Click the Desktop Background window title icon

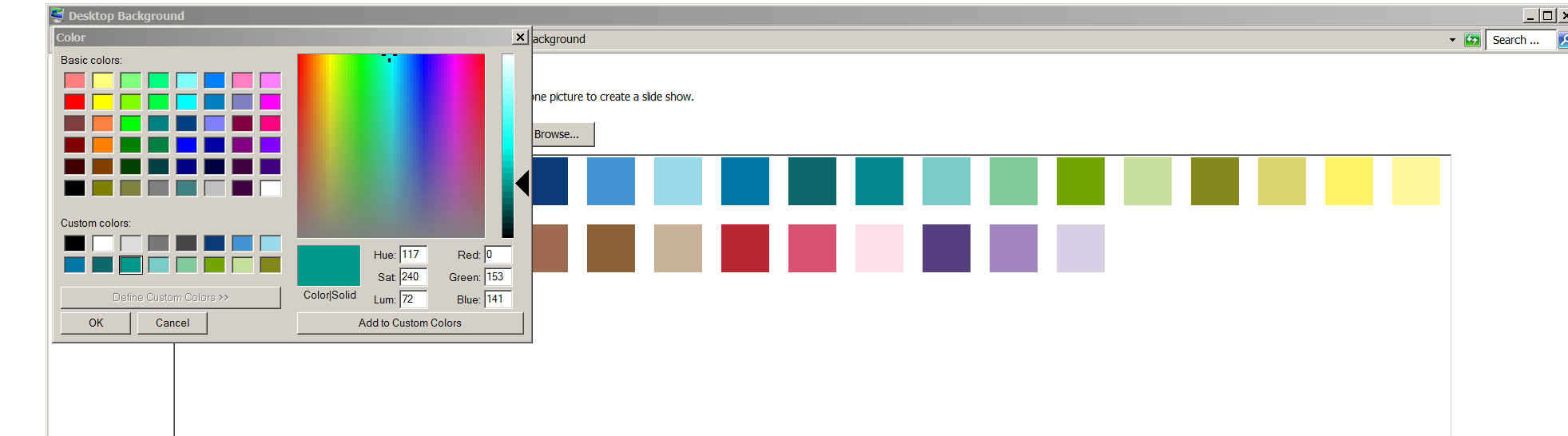click(x=57, y=15)
